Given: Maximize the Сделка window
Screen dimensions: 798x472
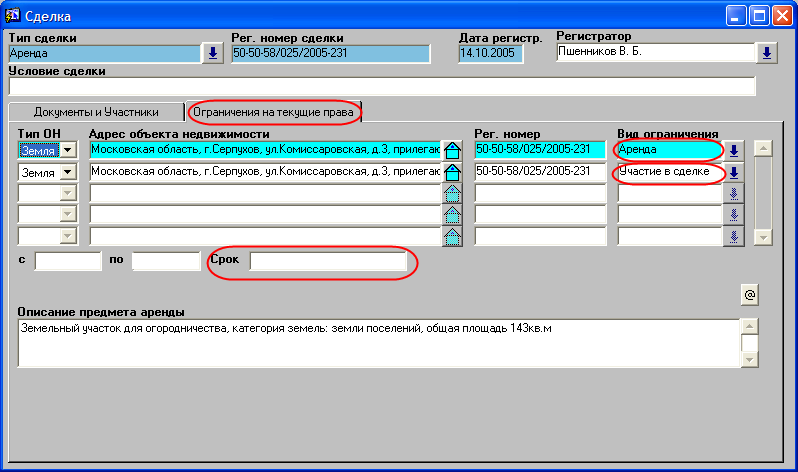Looking at the screenshot, I should pos(759,16).
